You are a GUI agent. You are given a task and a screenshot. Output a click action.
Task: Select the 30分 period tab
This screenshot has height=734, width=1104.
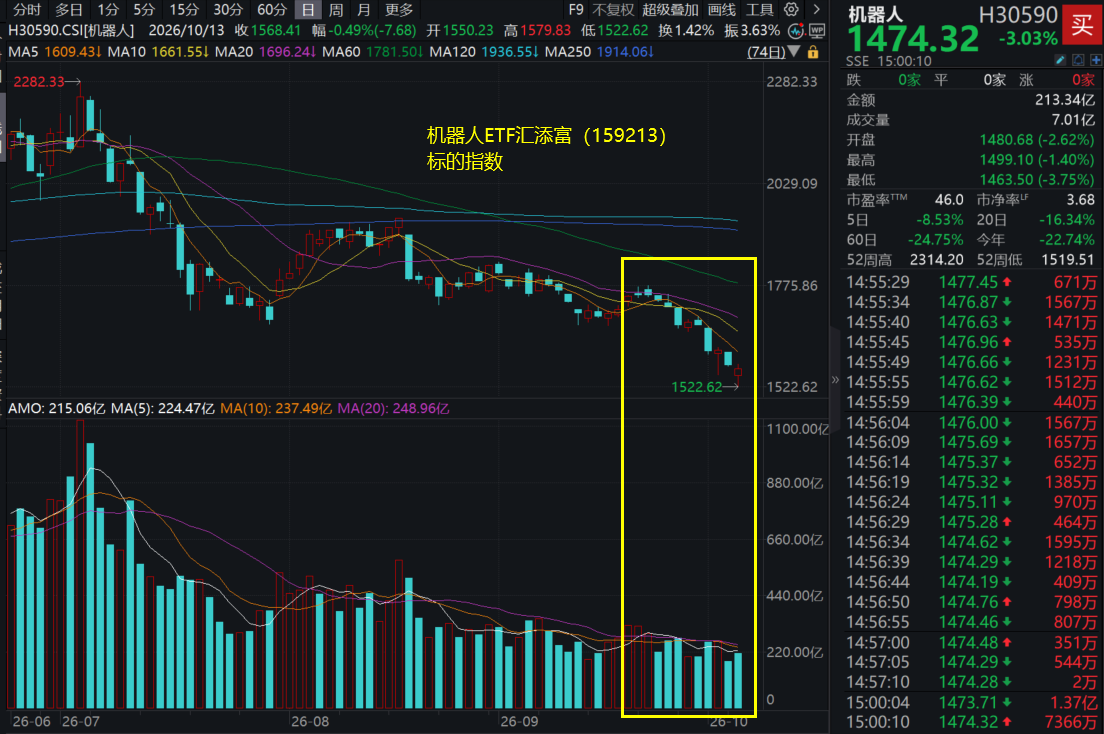point(227,10)
